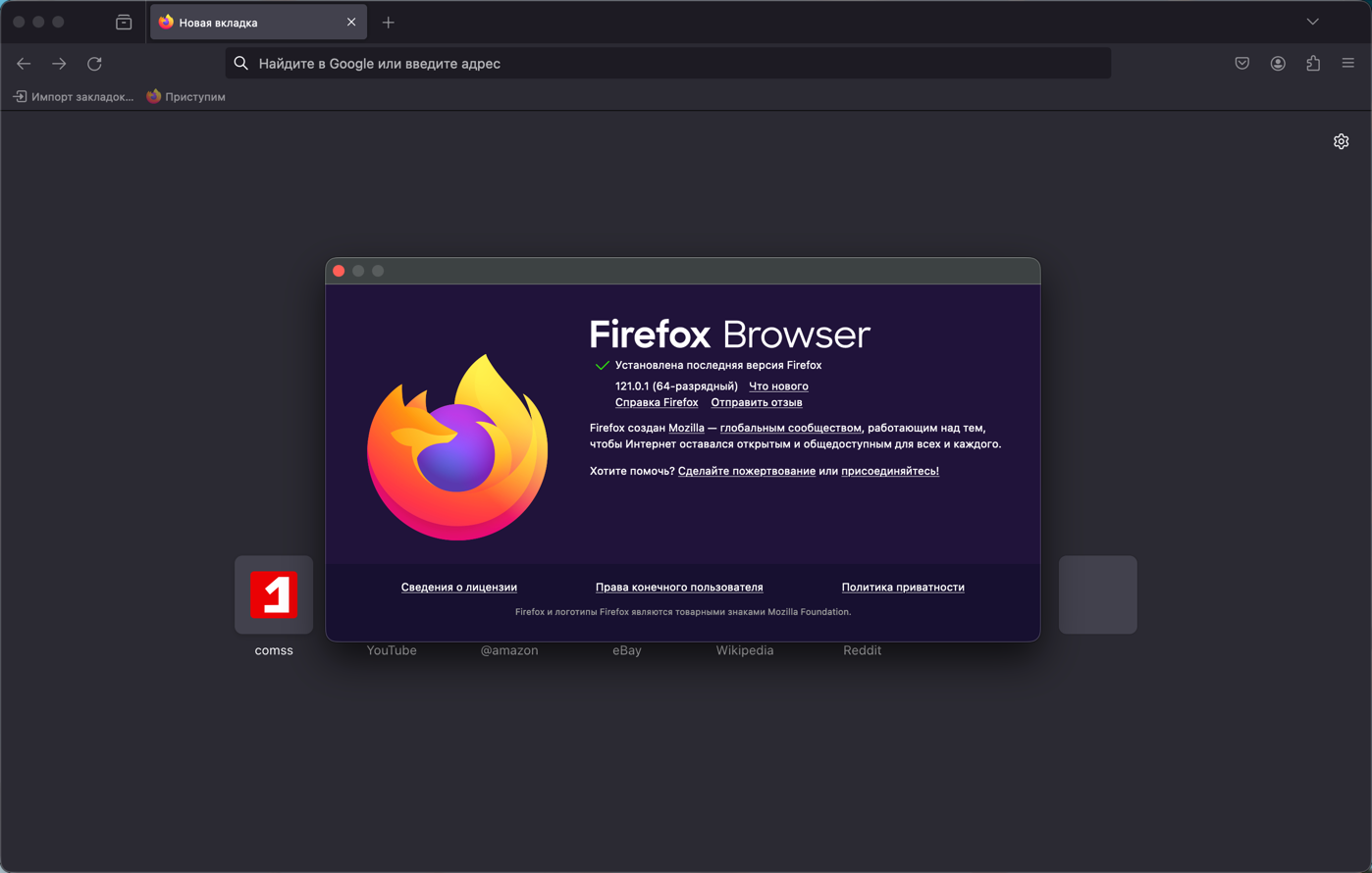This screenshot has height=873, width=1372.
Task: Open Сведения о лицензии link
Action: coord(459,588)
